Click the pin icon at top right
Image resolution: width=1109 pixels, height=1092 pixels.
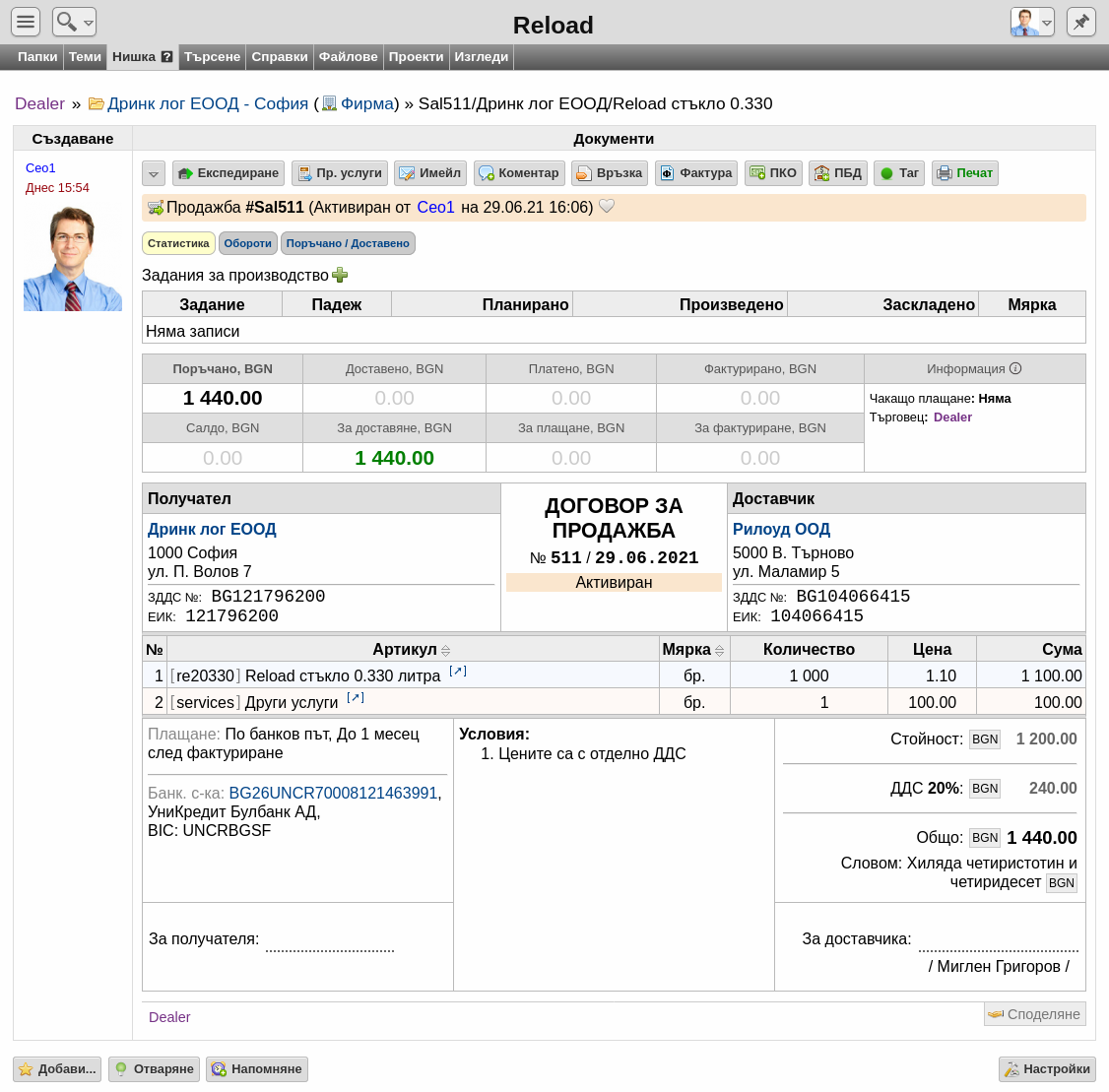point(1080,22)
